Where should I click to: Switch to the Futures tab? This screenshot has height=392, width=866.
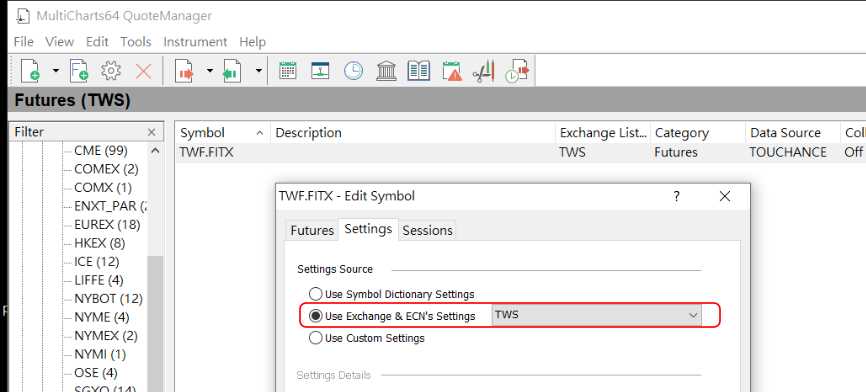(312, 230)
